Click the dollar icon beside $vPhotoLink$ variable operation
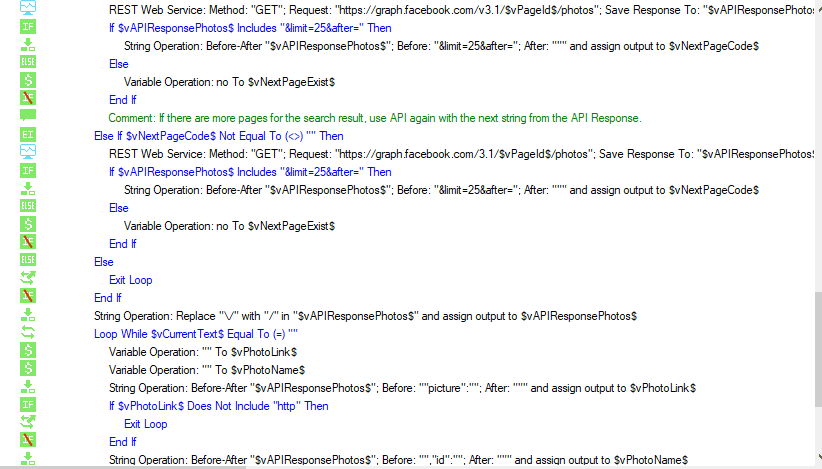822x469 pixels. pos(28,351)
